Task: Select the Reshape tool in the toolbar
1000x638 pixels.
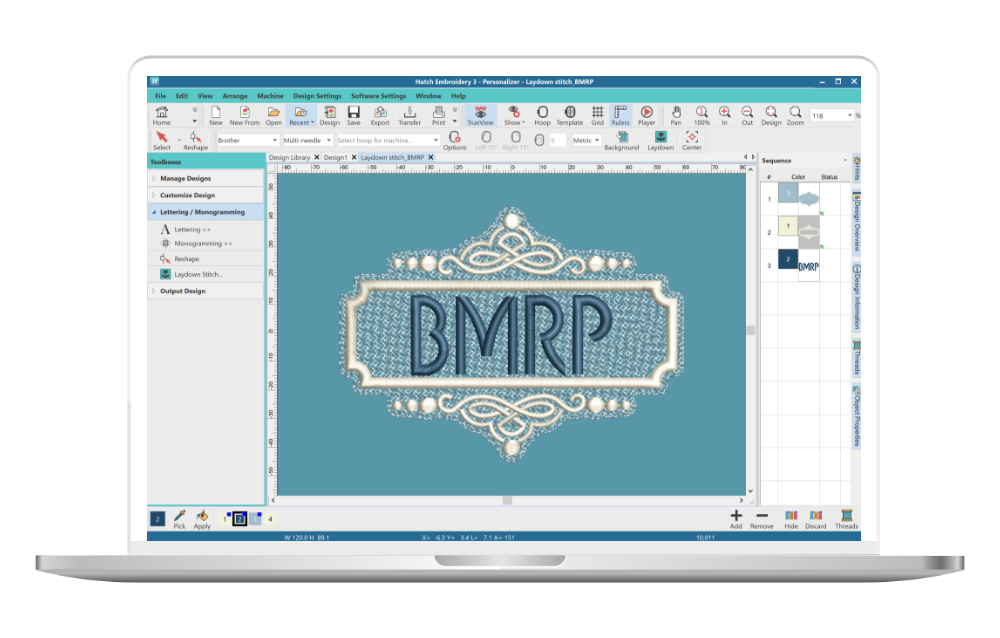Action: (x=196, y=139)
